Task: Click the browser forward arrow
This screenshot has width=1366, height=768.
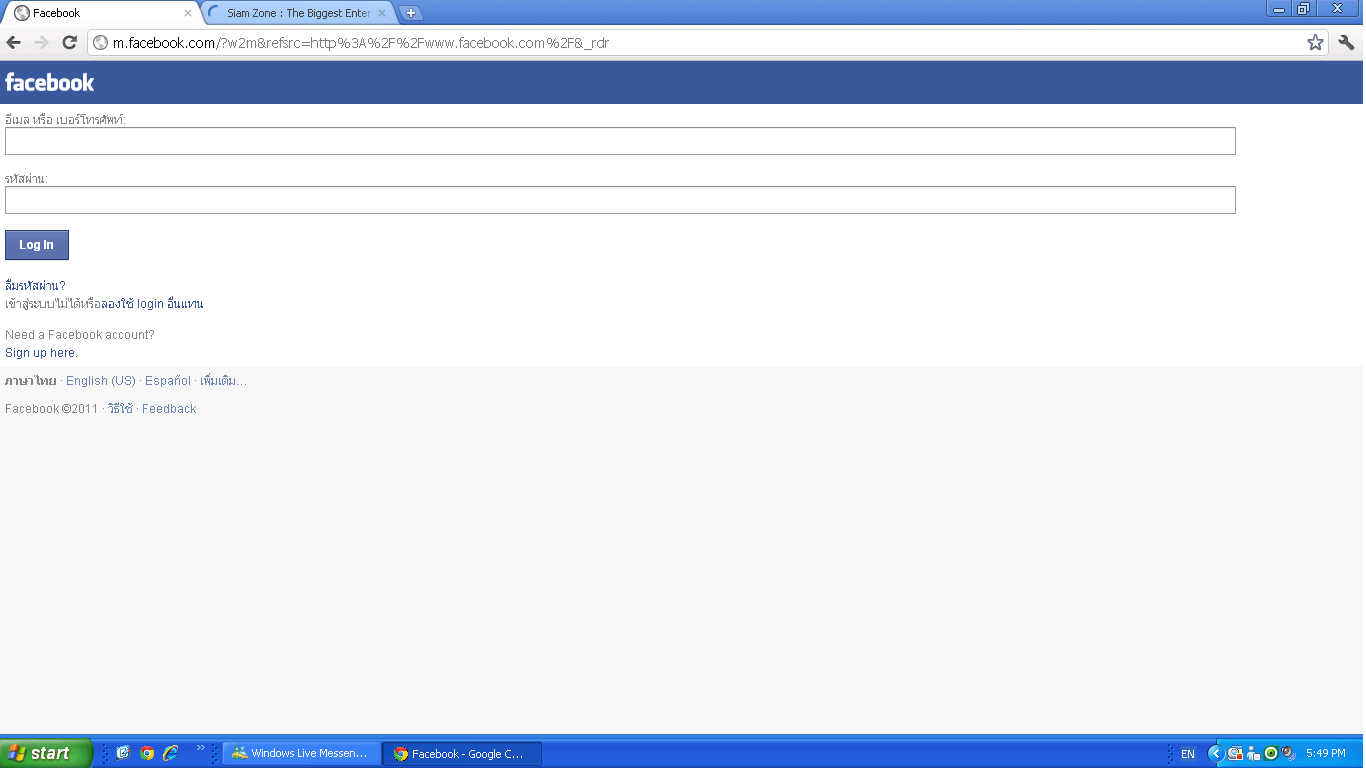Action: coord(41,42)
